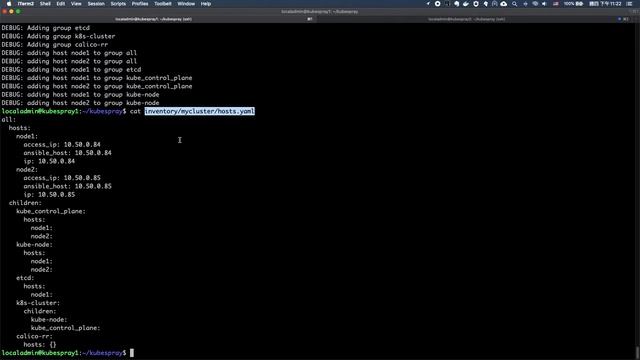The height and width of the screenshot is (360, 640).
Task: Click the location arrow menu bar icon
Action: click(428, 4)
